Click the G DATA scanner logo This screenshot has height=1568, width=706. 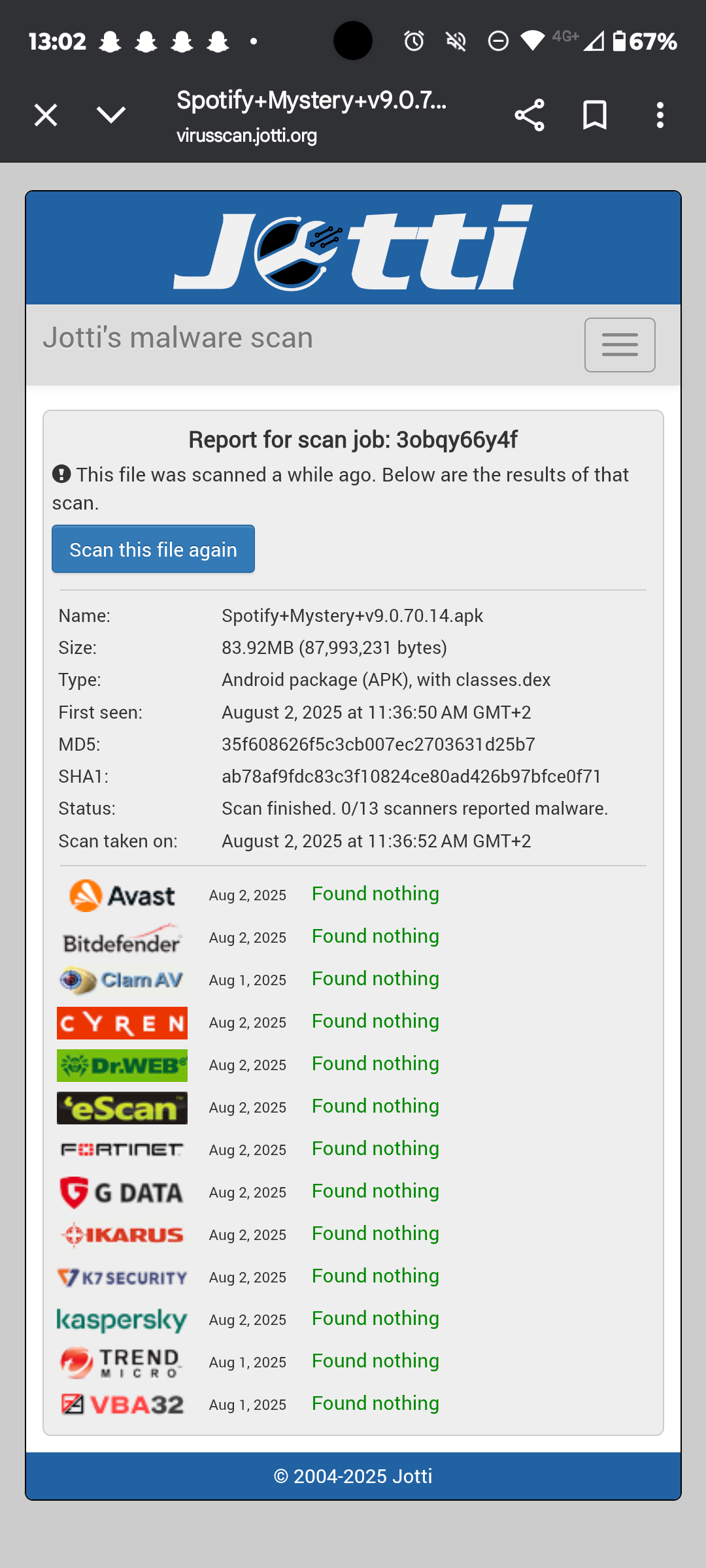[122, 1193]
